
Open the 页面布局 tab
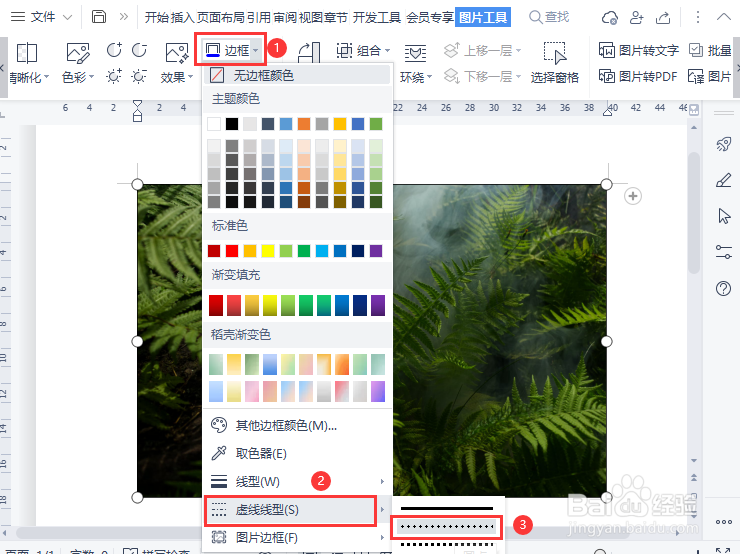coord(221,17)
